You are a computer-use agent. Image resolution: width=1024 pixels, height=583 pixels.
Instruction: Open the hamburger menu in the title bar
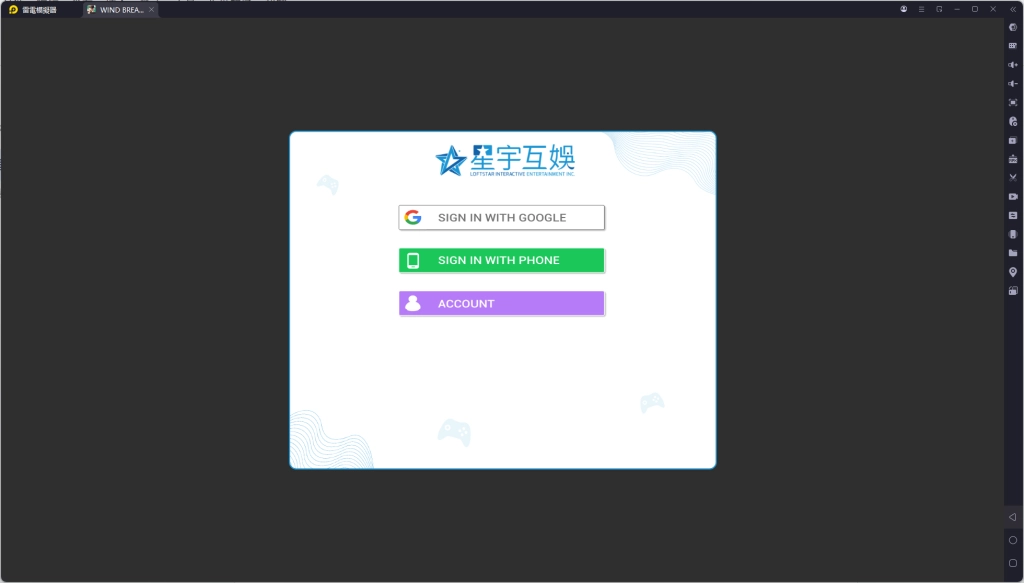921,9
